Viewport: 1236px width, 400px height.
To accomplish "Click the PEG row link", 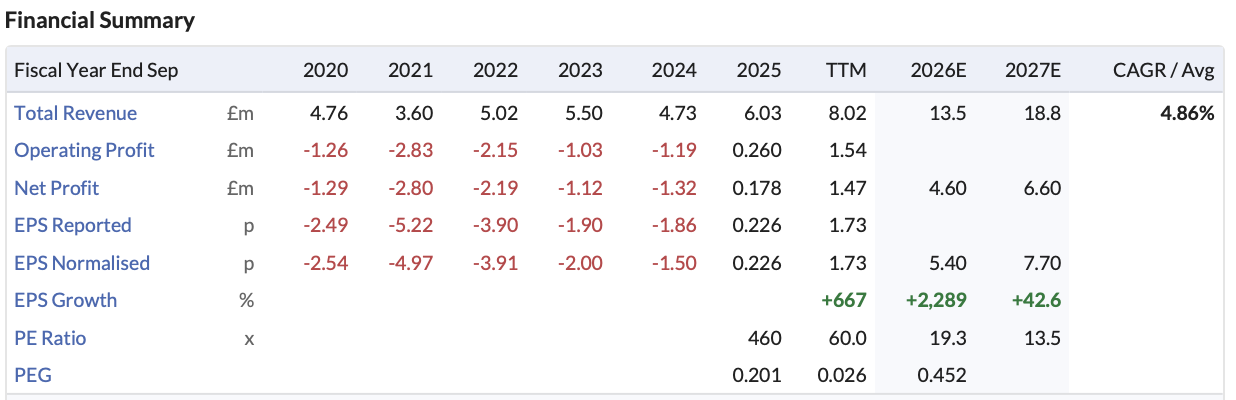I will point(32,376).
